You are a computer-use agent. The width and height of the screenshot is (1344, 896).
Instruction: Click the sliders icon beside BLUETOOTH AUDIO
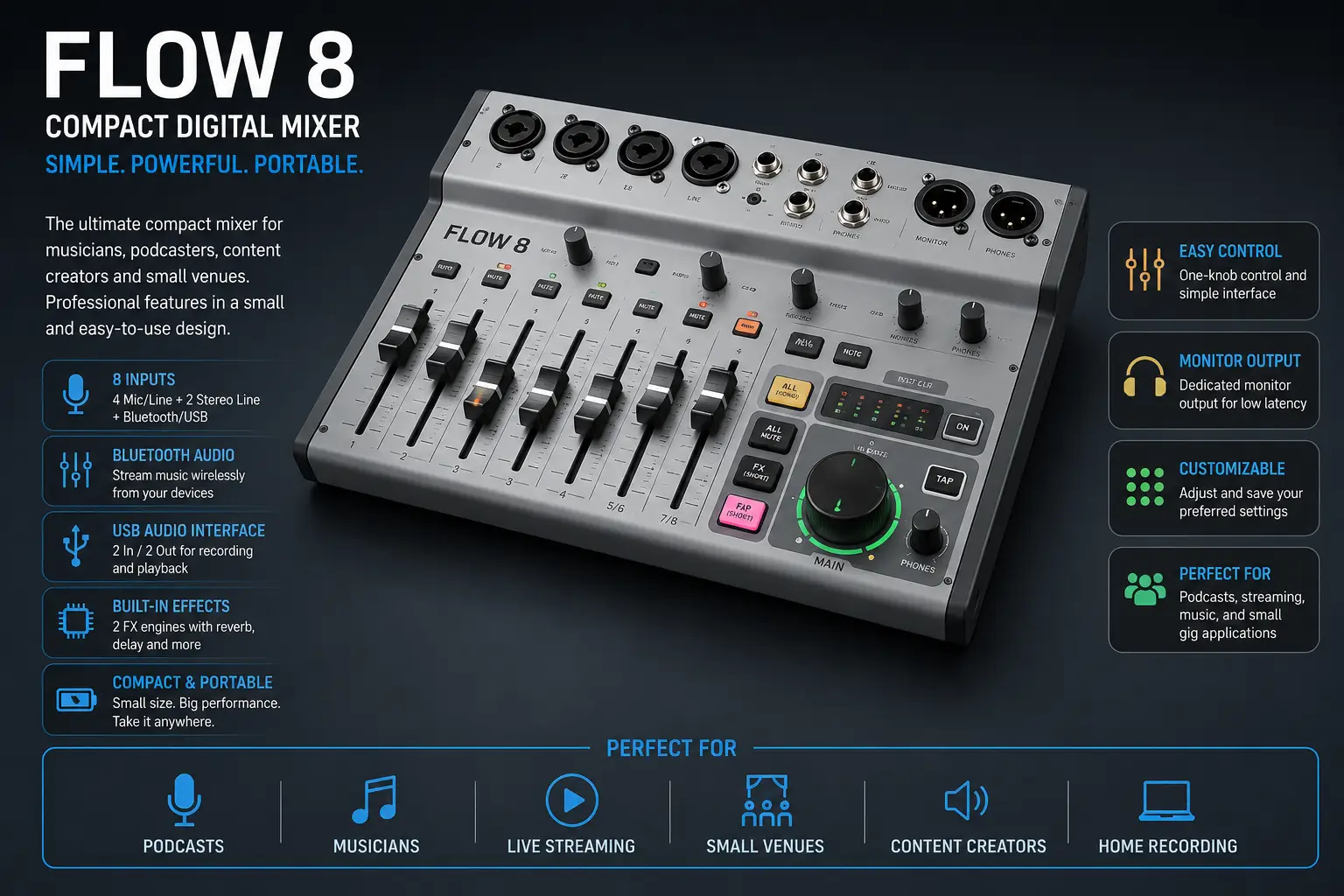(76, 470)
